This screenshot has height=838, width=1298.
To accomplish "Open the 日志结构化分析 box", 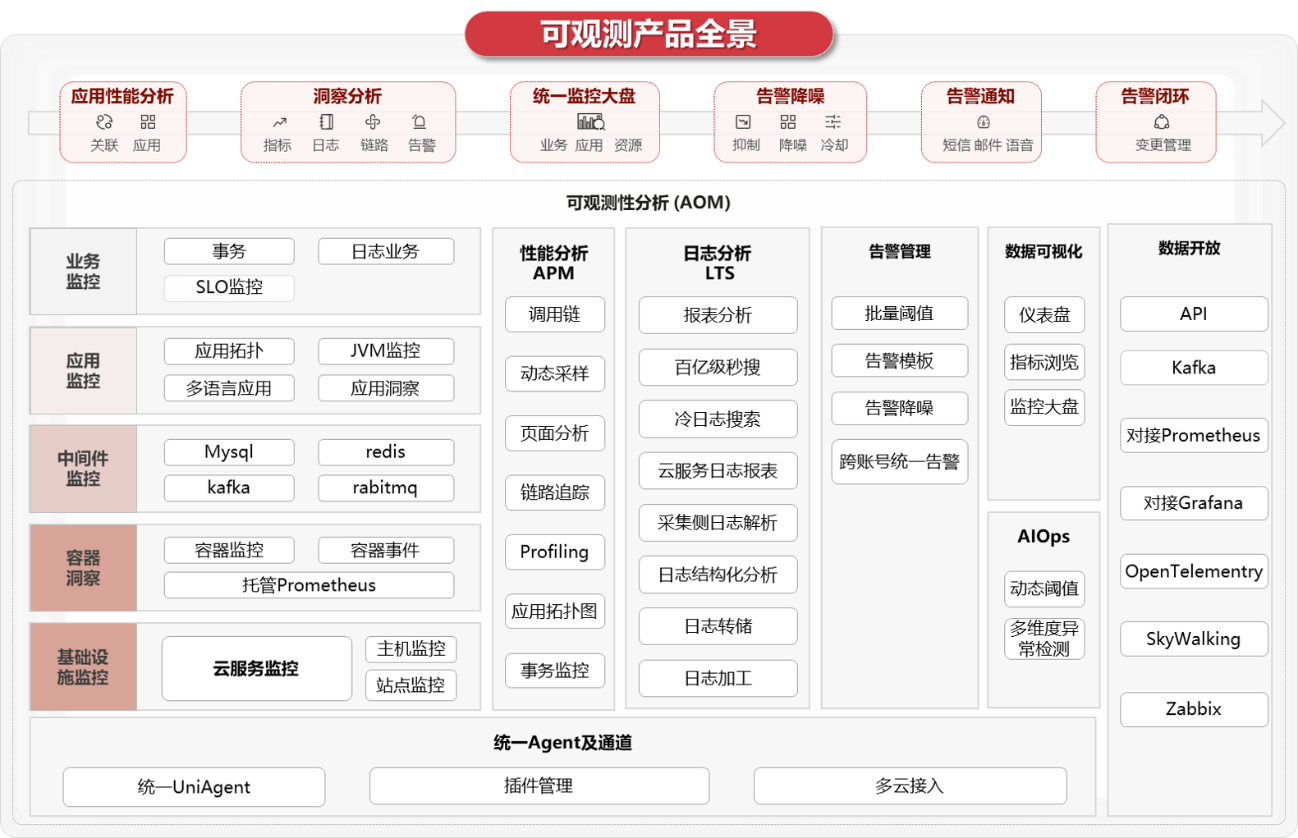I will point(719,575).
